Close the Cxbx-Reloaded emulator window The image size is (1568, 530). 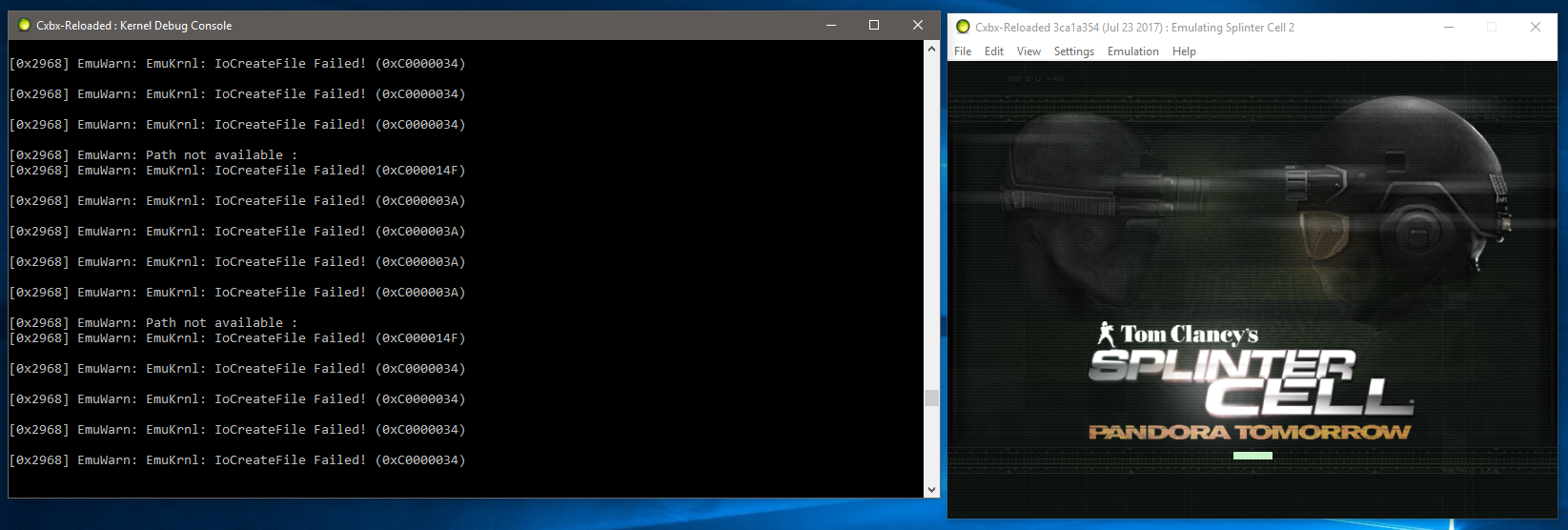1536,27
